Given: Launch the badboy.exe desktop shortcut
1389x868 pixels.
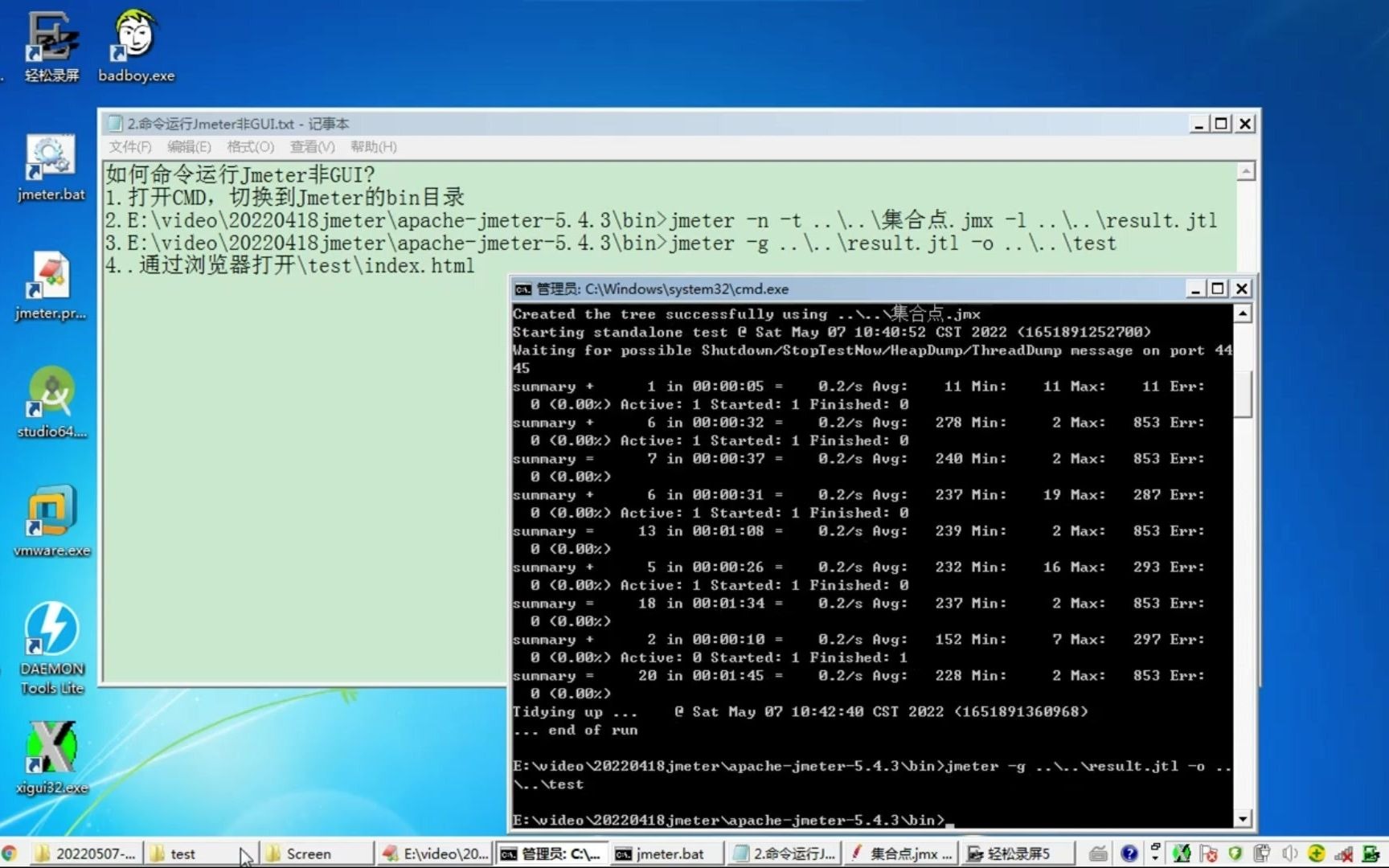Looking at the screenshot, I should (136, 47).
